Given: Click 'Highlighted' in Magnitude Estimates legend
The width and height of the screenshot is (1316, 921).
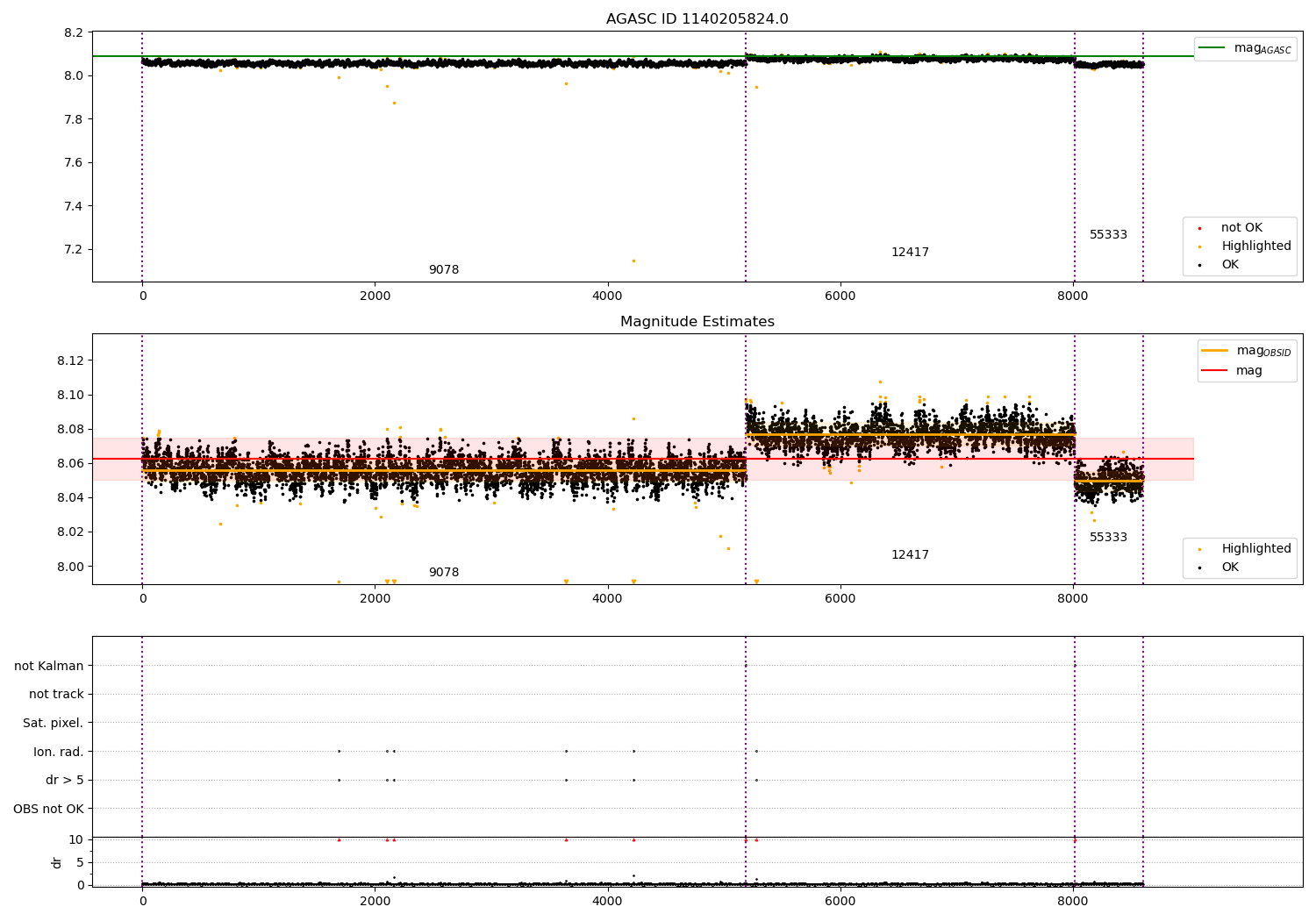Looking at the screenshot, I should 1255,549.
